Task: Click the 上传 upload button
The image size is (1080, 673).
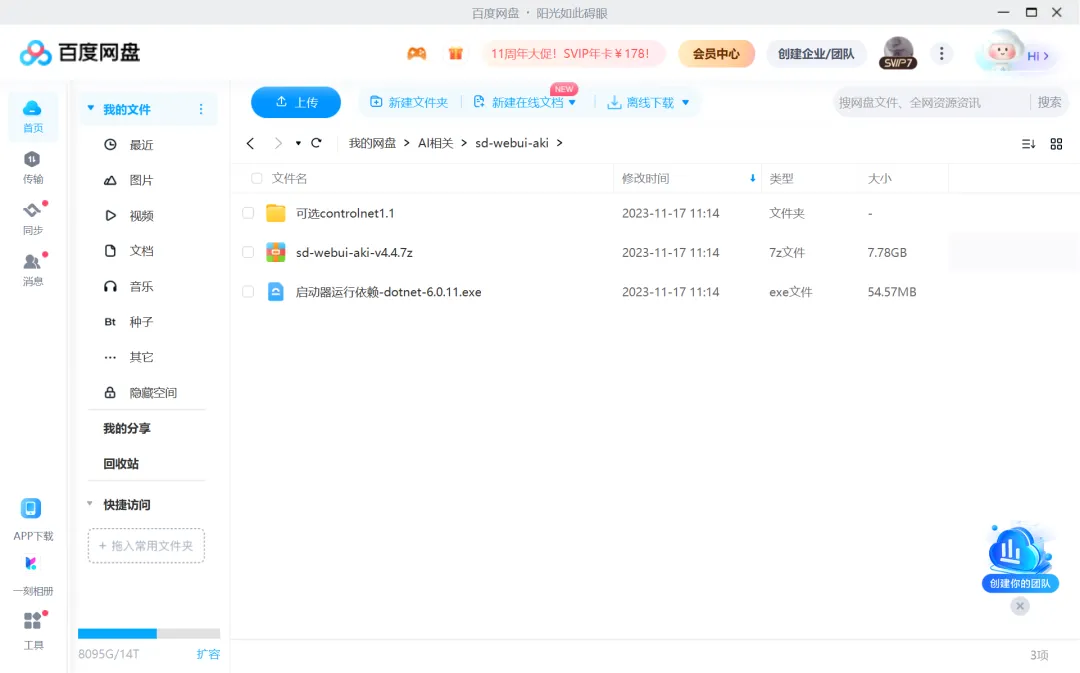Action: click(x=296, y=103)
